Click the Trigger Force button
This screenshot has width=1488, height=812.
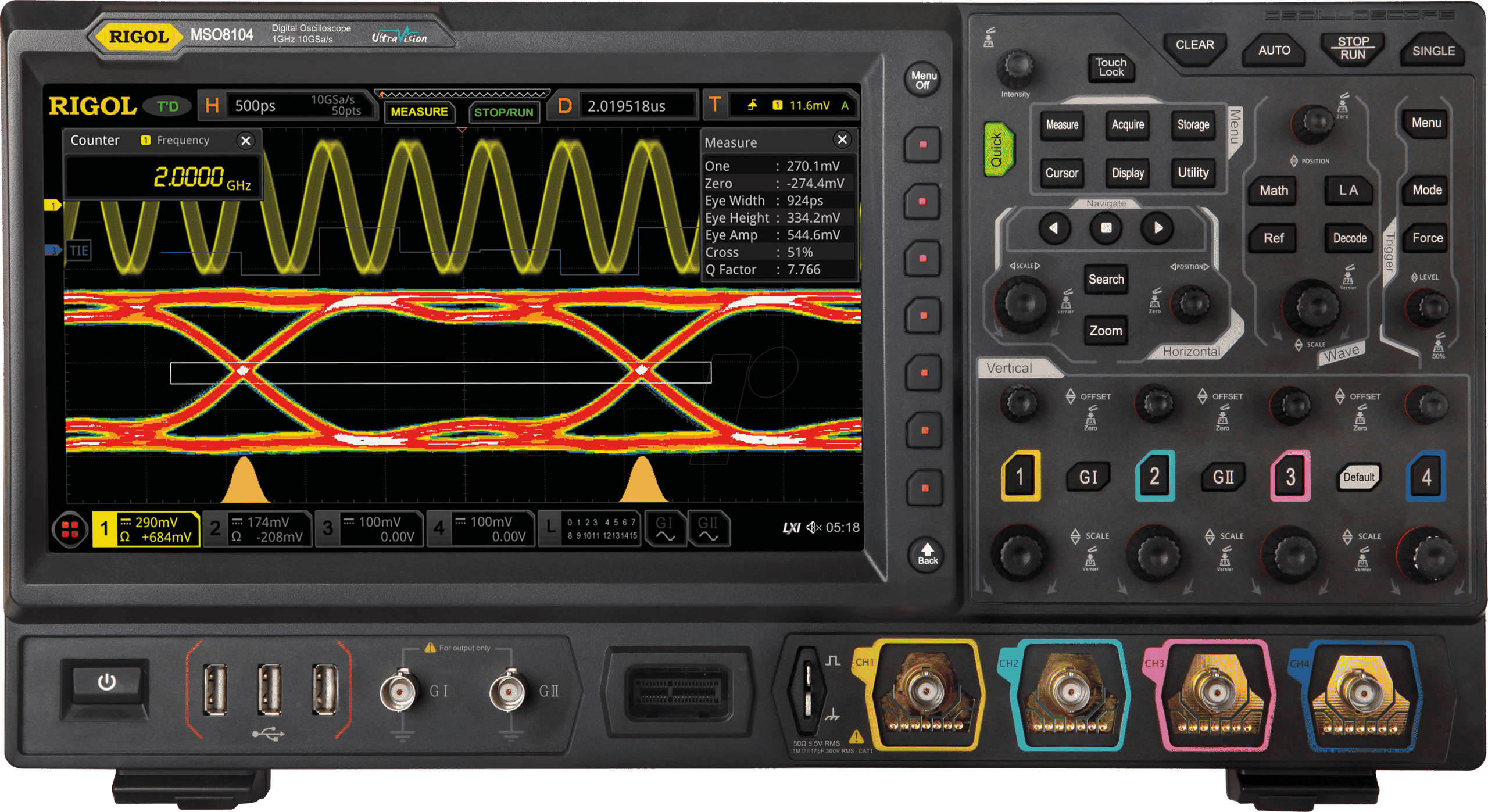[1427, 238]
